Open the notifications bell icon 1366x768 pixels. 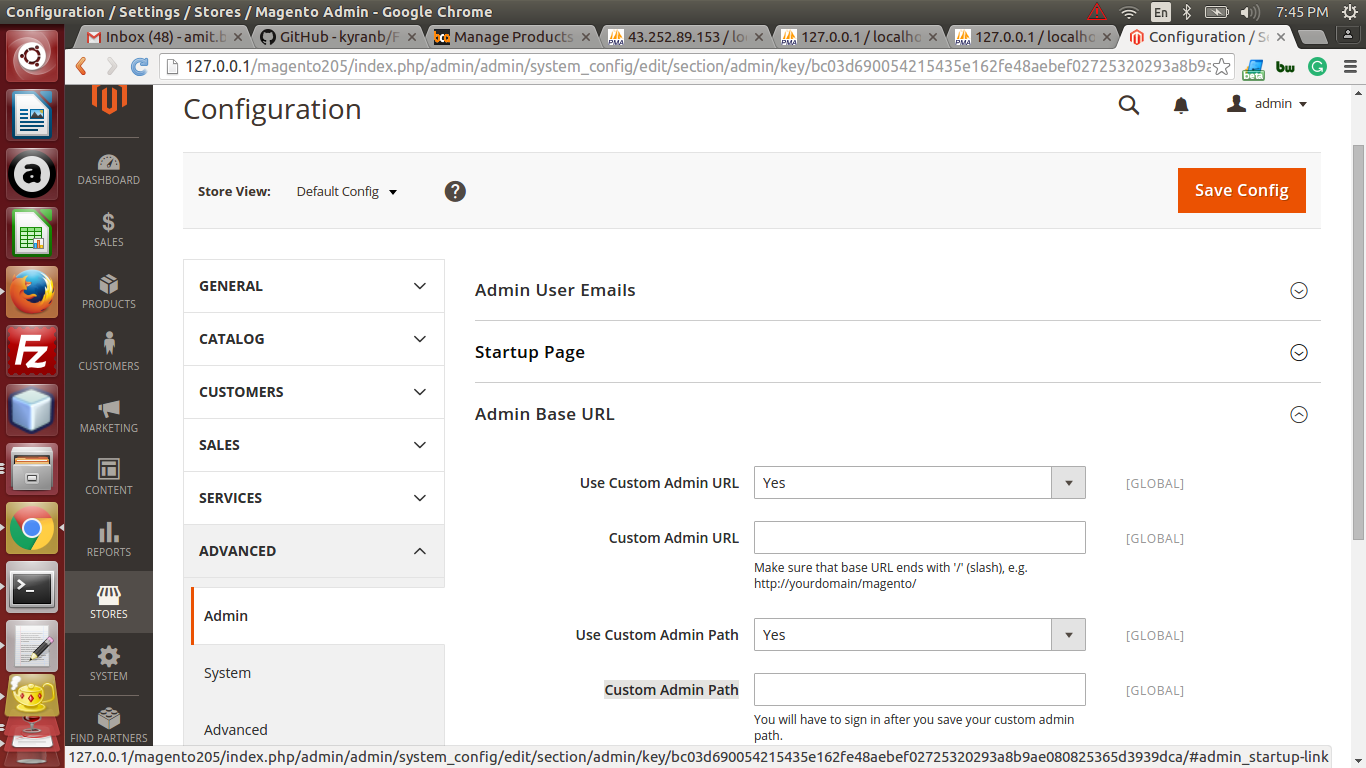(1181, 105)
